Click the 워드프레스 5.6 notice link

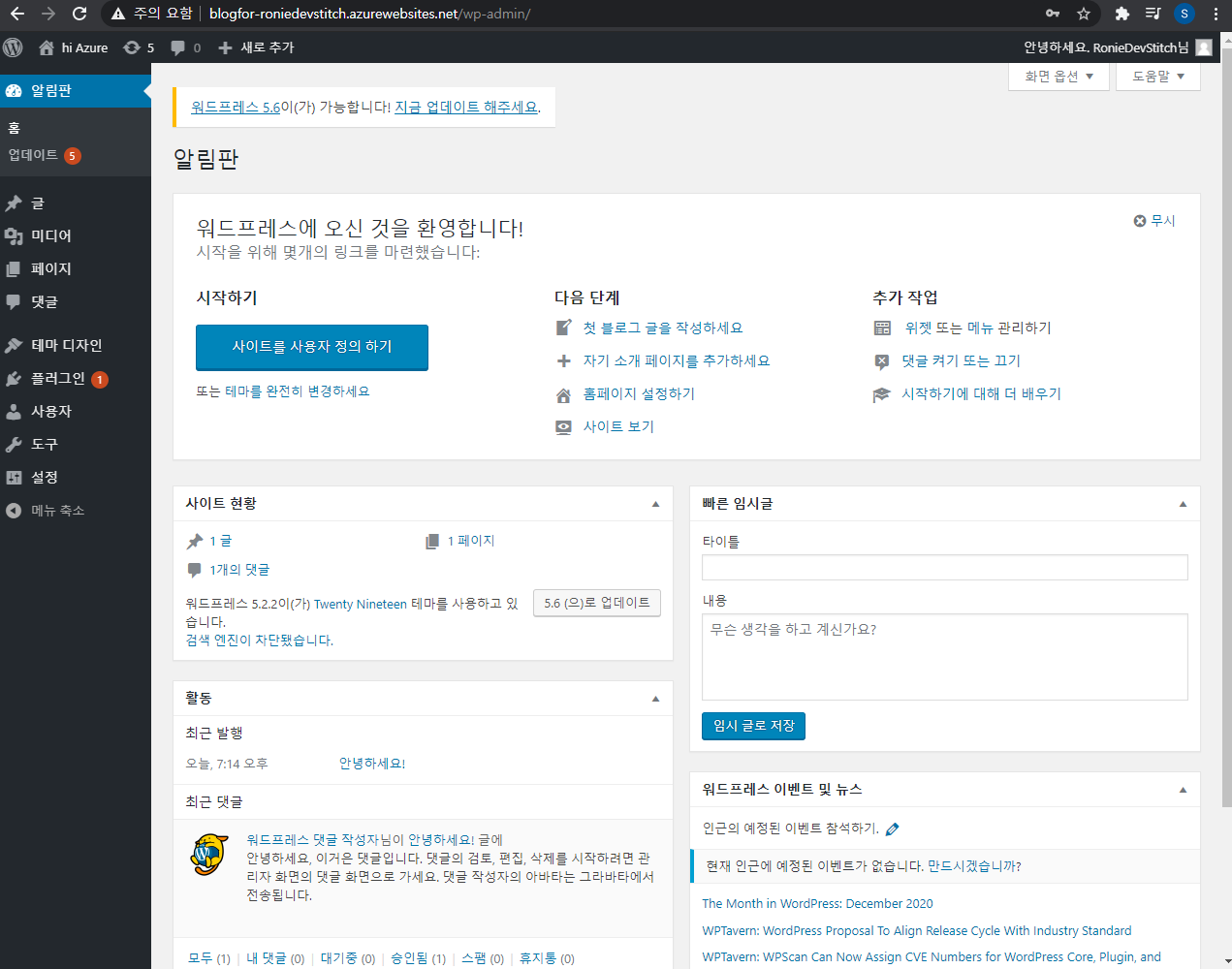(x=236, y=107)
